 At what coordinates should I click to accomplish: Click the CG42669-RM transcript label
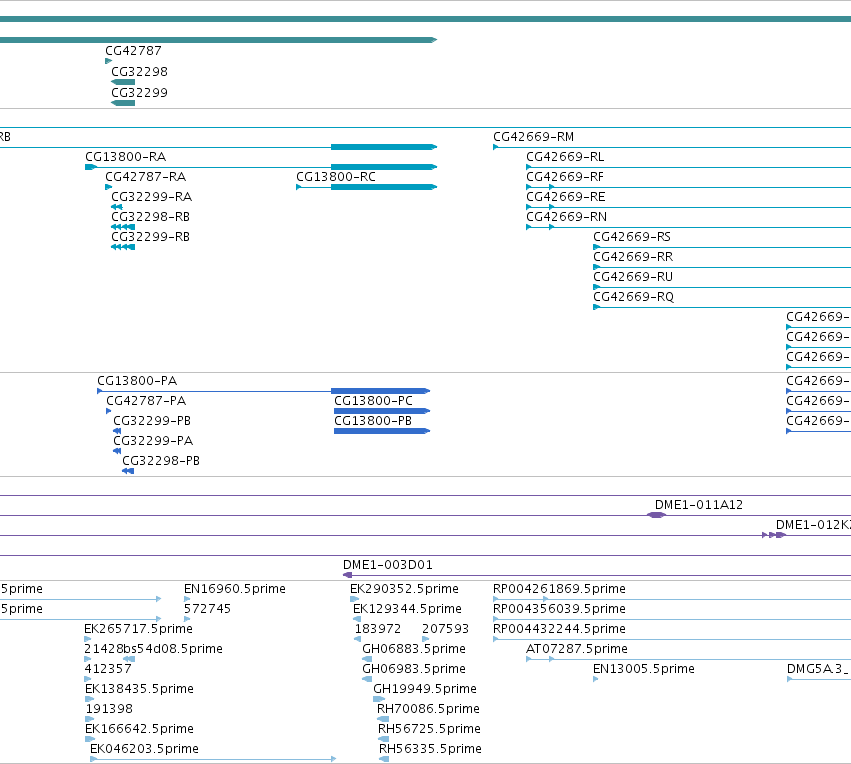(x=534, y=137)
